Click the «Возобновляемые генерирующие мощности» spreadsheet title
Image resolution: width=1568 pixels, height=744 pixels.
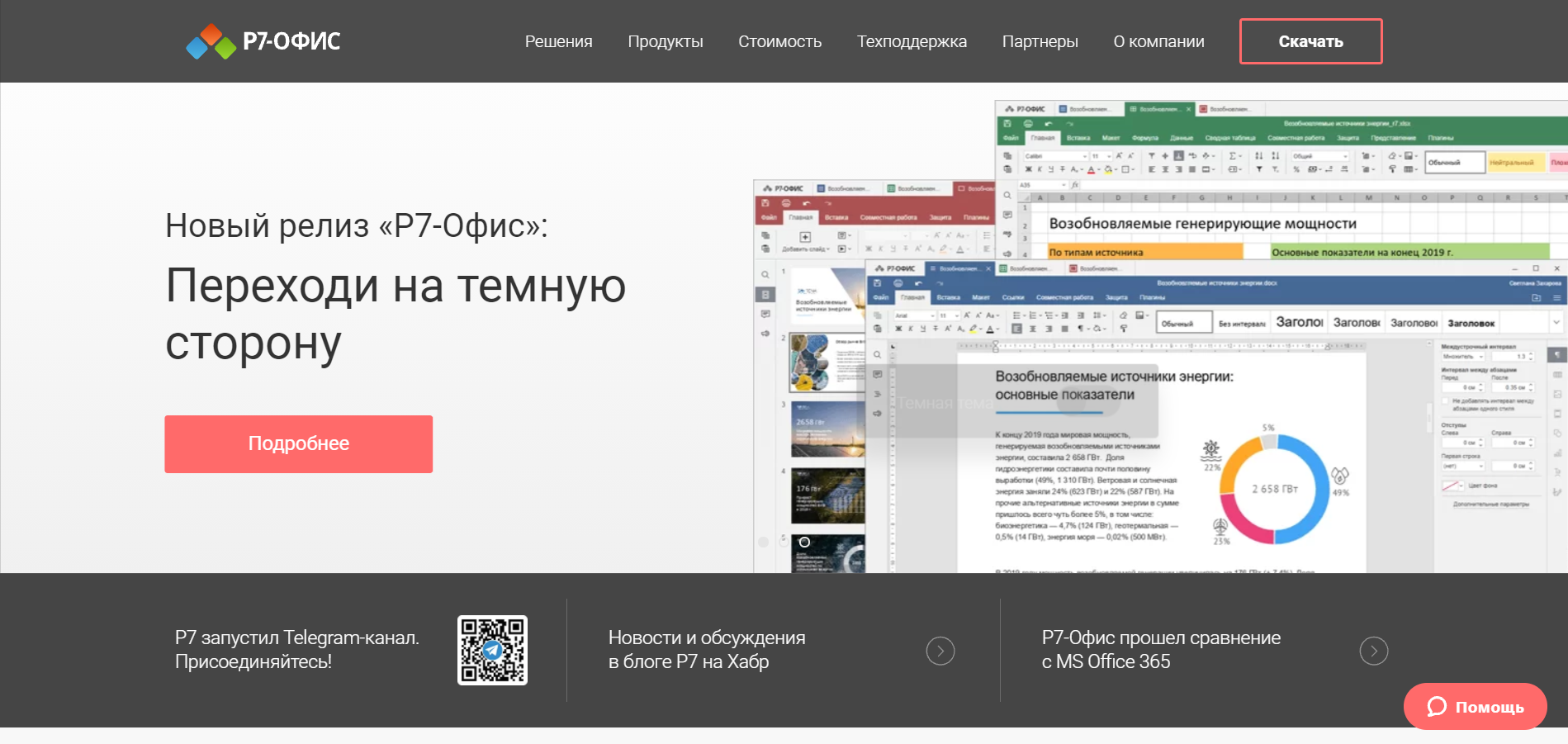coord(1201,224)
